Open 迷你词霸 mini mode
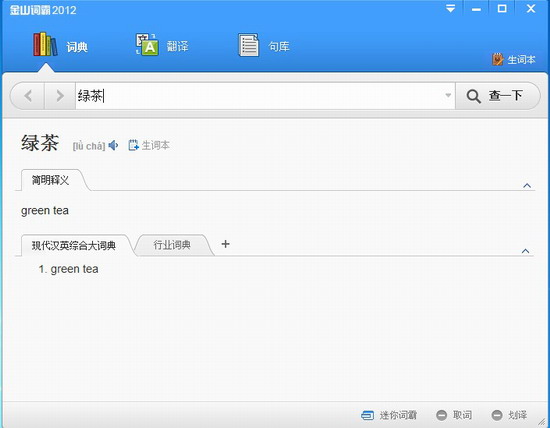The height and width of the screenshot is (428, 550). 389,415
